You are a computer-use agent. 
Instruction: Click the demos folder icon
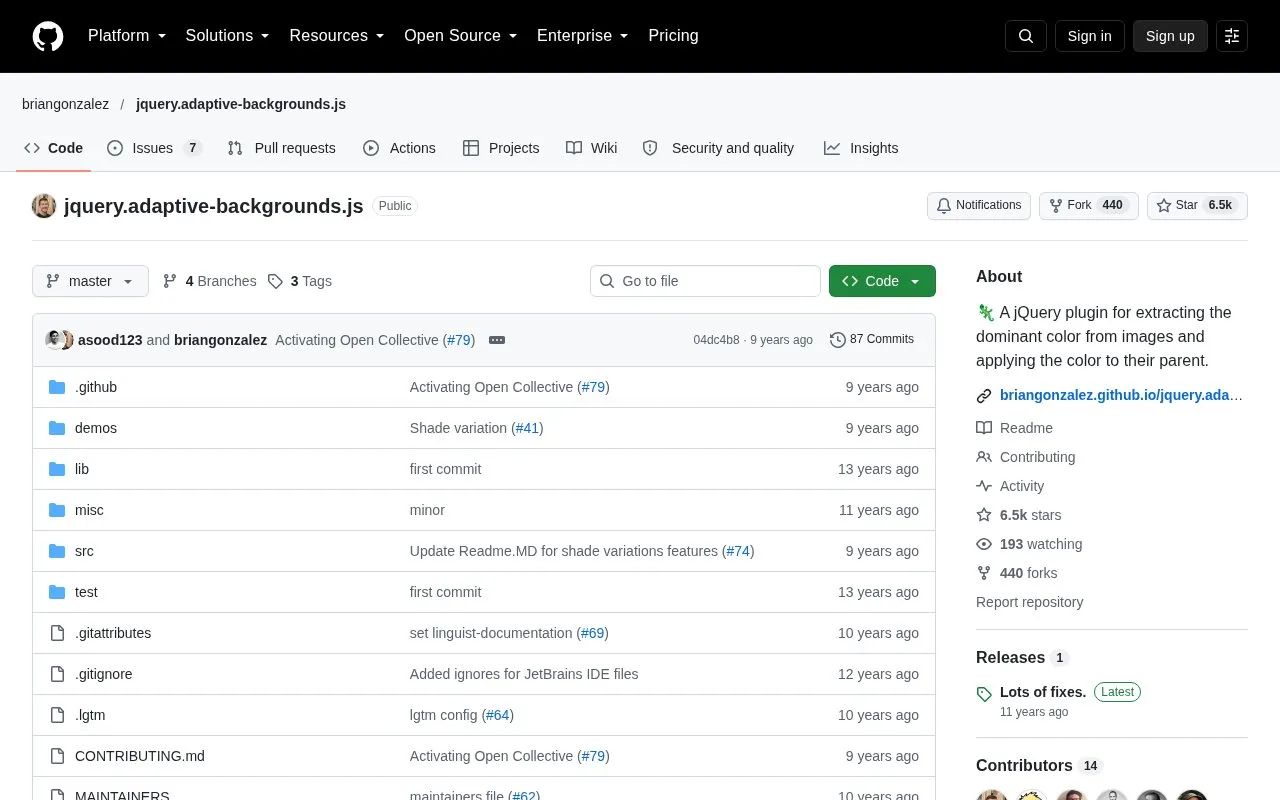click(57, 428)
